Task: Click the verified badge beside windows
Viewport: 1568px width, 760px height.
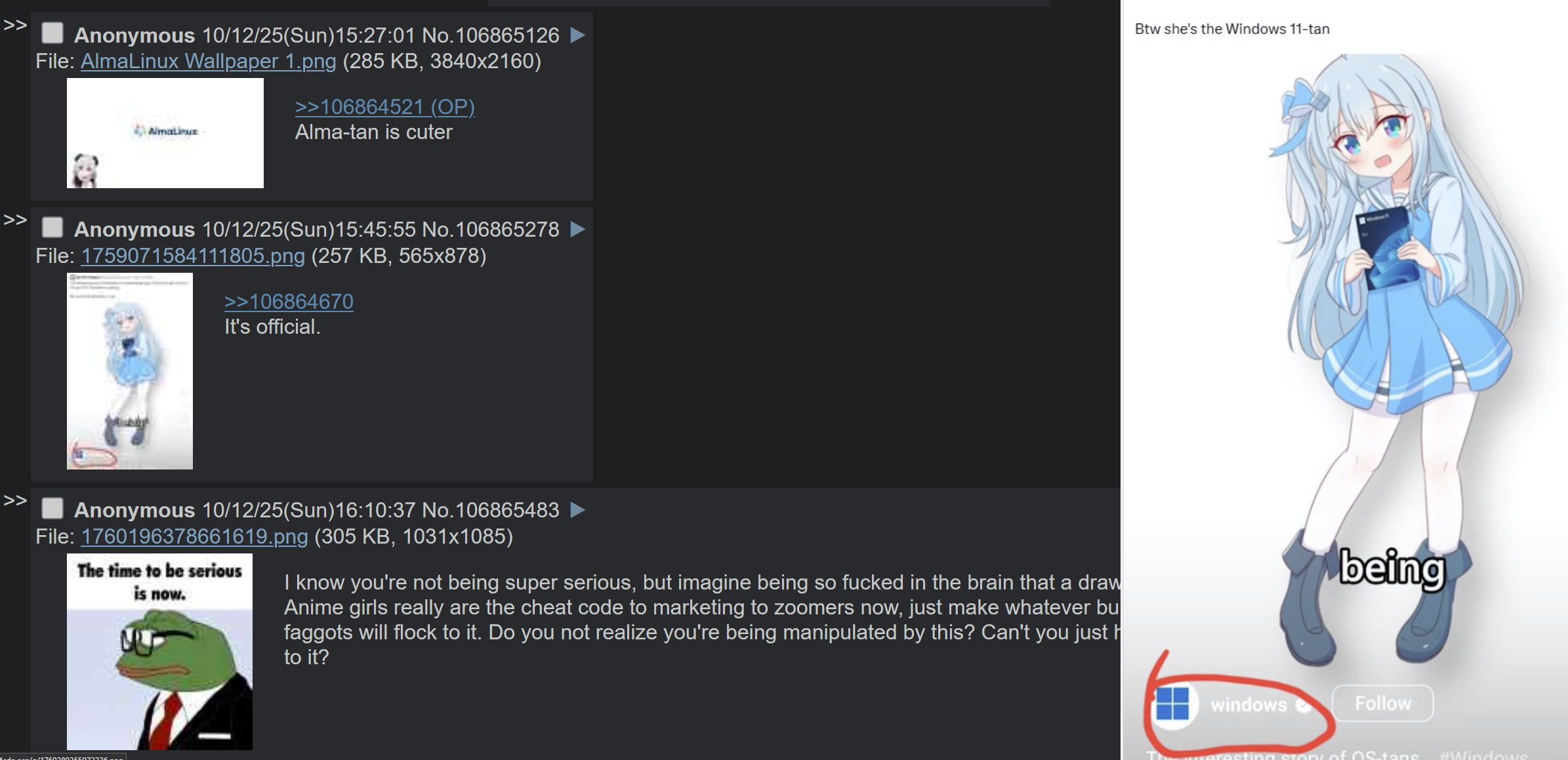Action: point(1303,706)
